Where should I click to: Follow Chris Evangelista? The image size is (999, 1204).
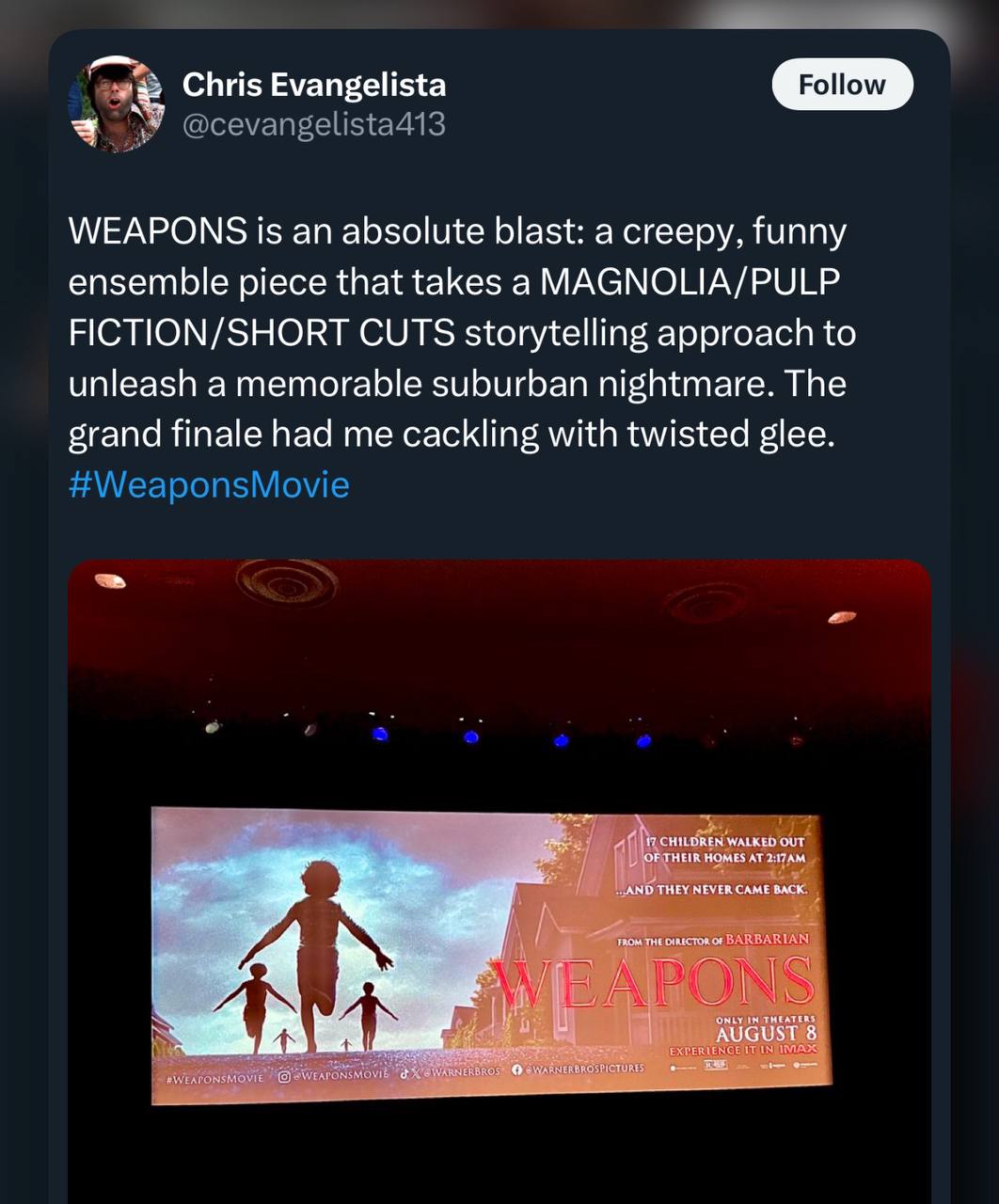[x=842, y=85]
